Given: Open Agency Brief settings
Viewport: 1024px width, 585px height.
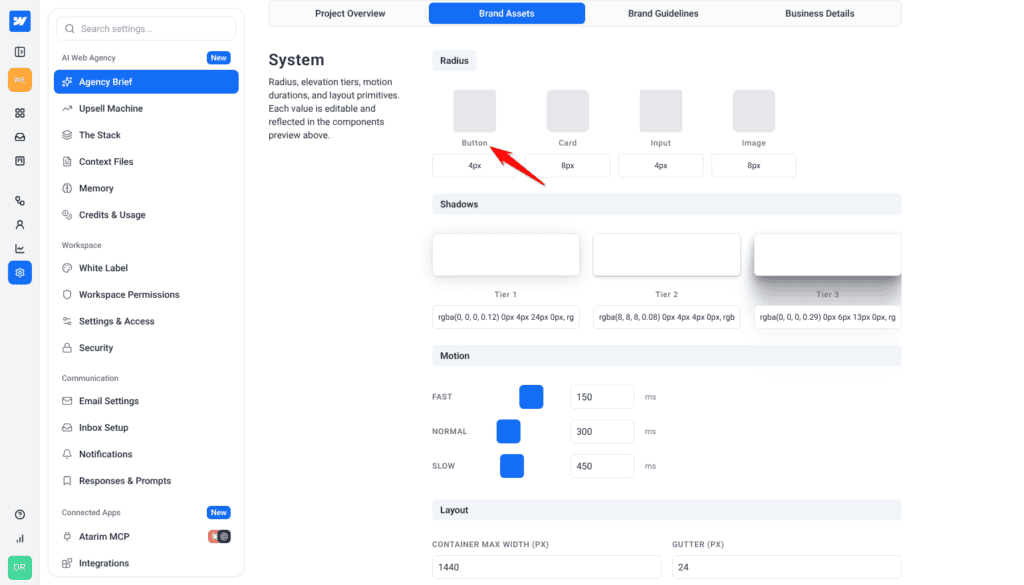Looking at the screenshot, I should tap(146, 82).
